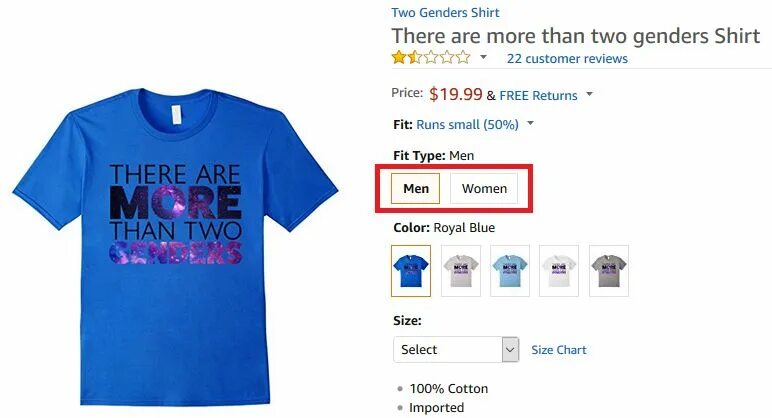Open the 22 customer reviews link
The image size is (772, 418).
point(567,59)
